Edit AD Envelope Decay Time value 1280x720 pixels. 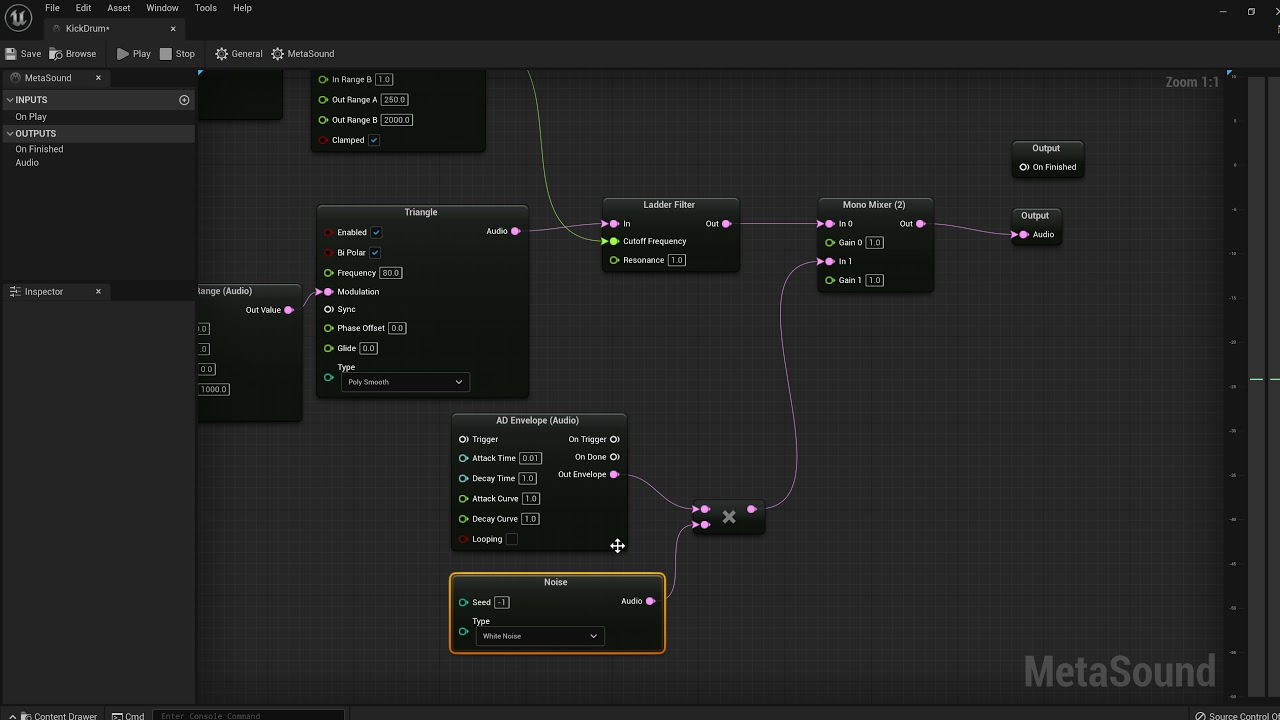click(527, 478)
